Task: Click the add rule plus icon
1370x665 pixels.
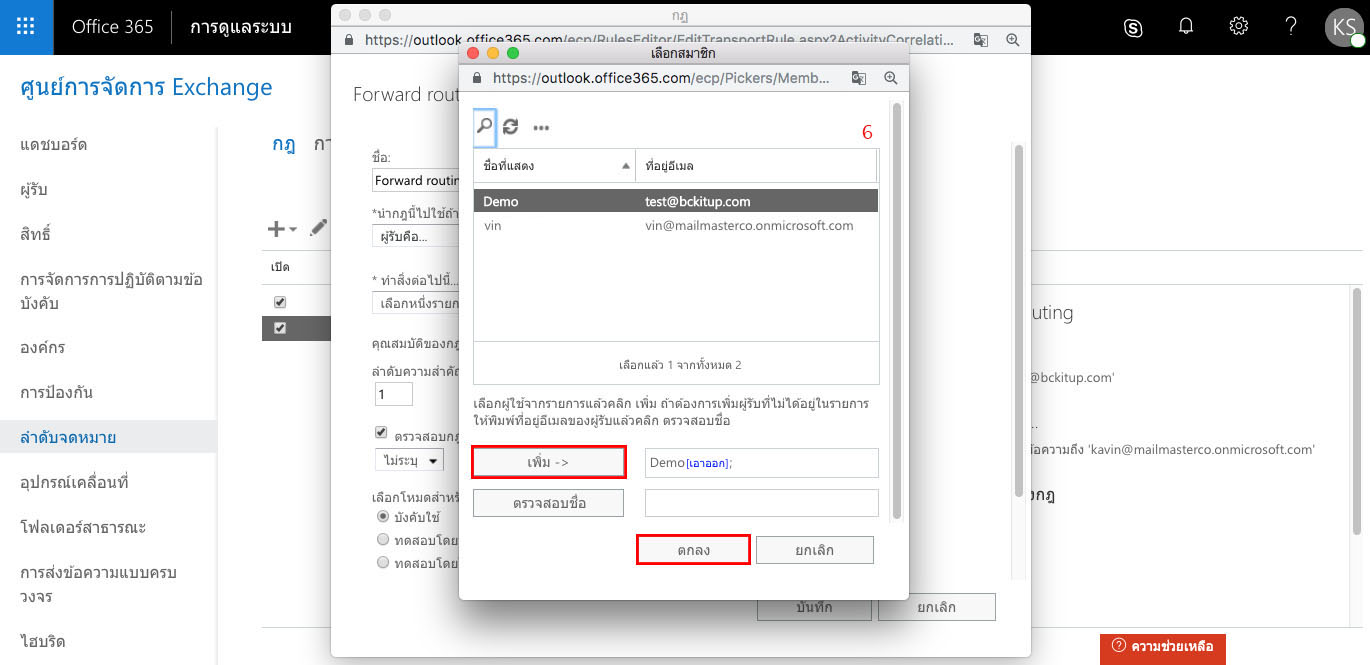Action: (276, 229)
